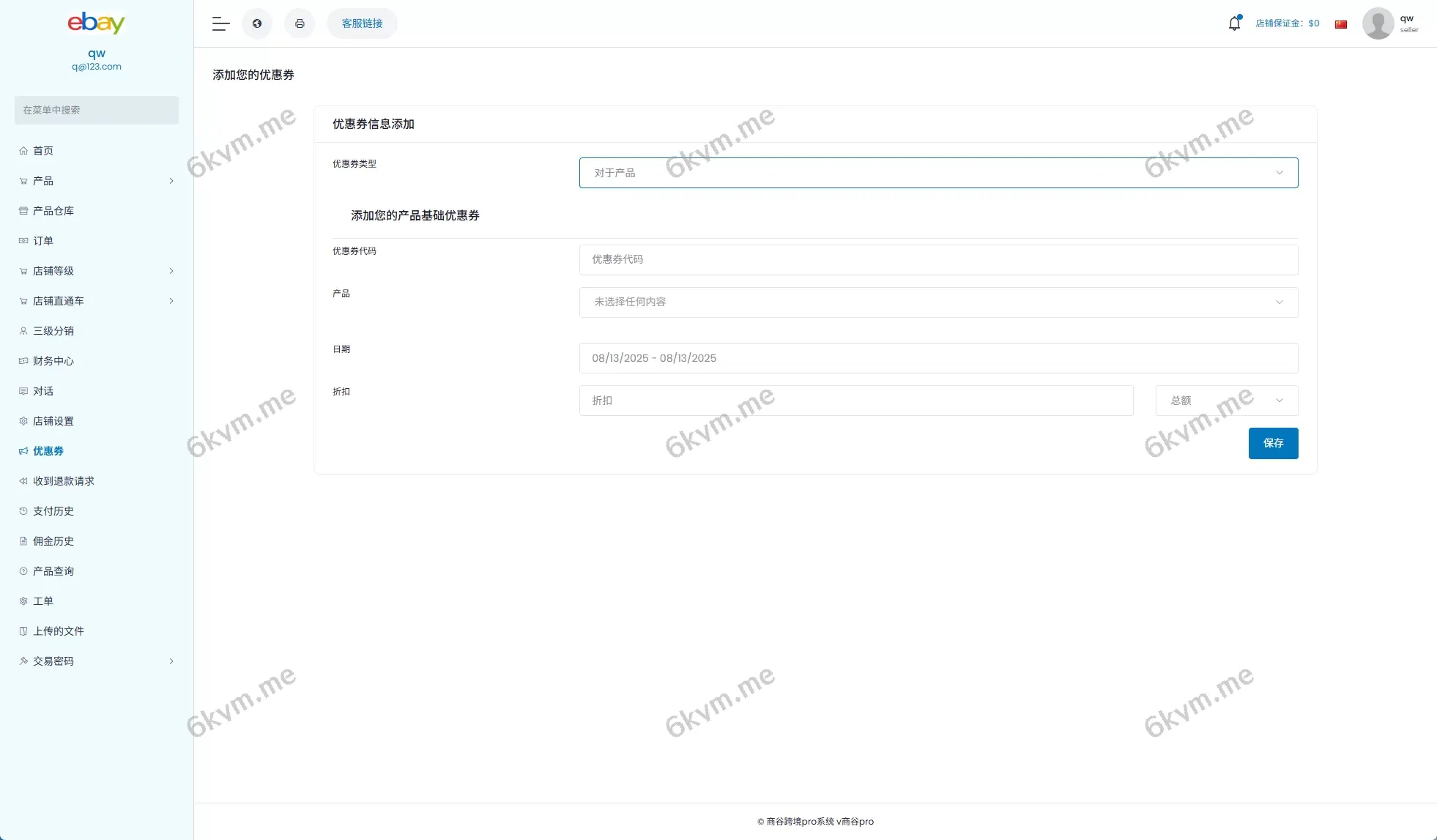Open 客服链接 from the top bar
This screenshot has height=840, width=1437.
coord(361,23)
